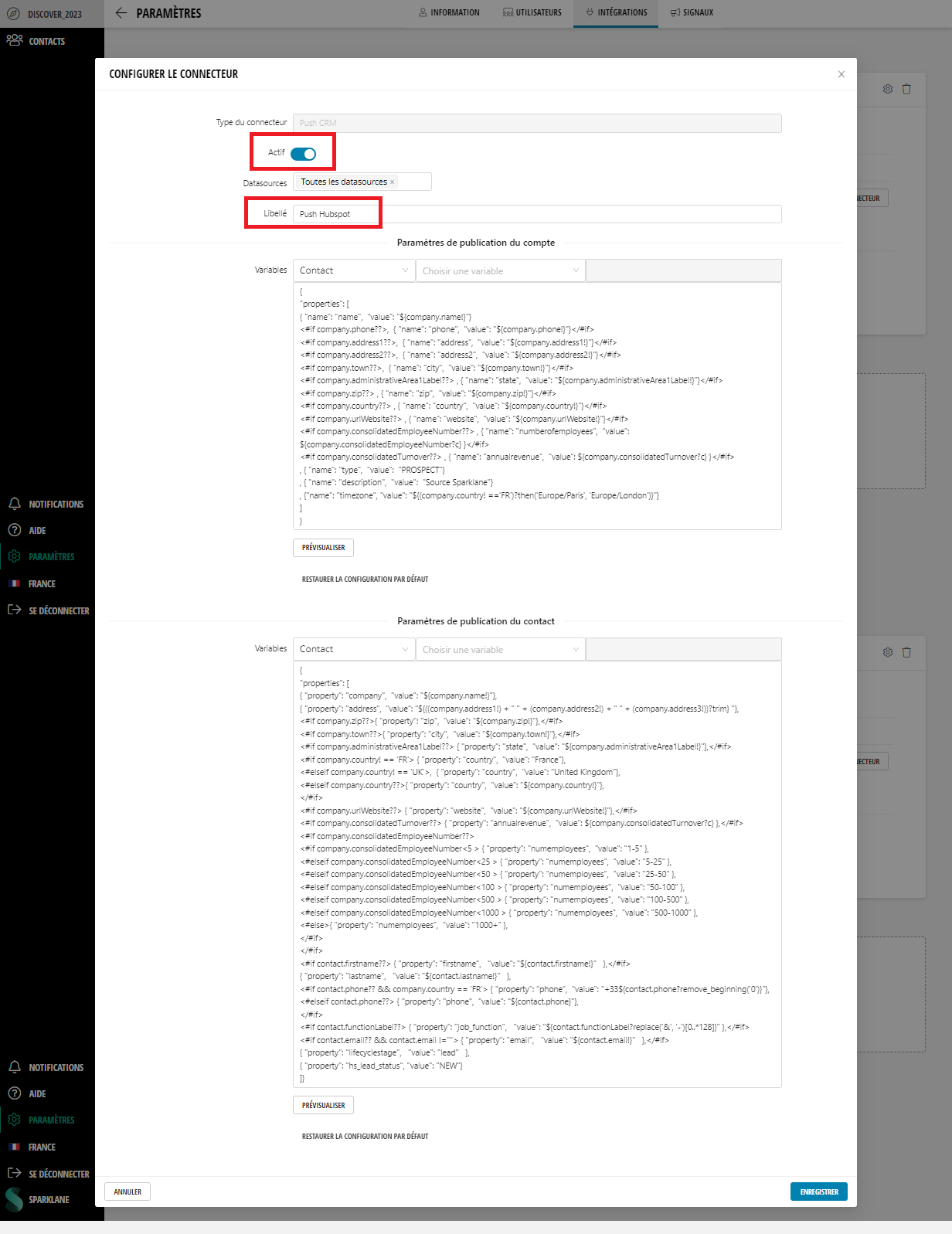
Task: Click the "numemployees" line with value "1000+"
Action: (404, 925)
